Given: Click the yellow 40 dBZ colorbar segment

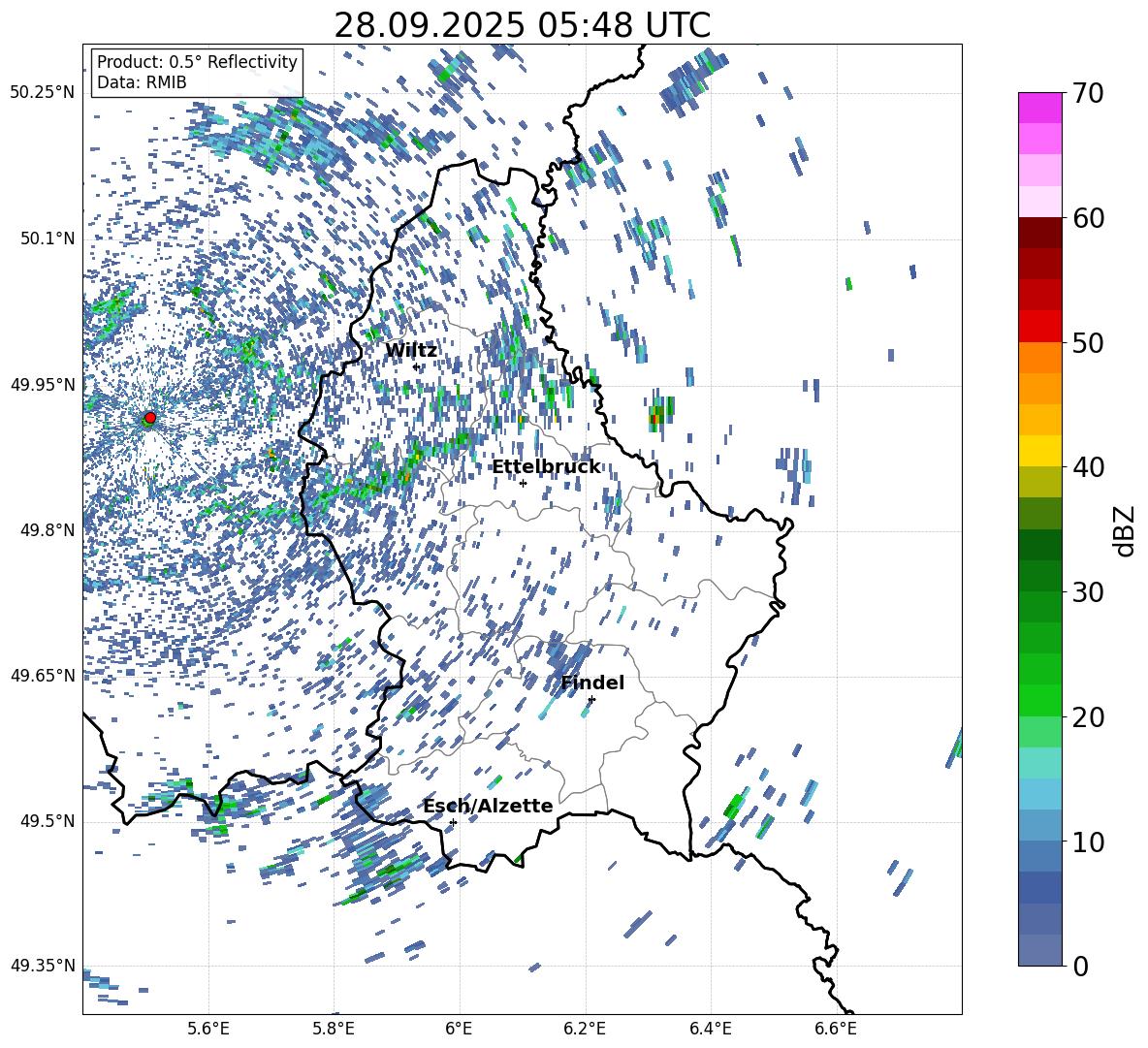Looking at the screenshot, I should [x=1039, y=451].
